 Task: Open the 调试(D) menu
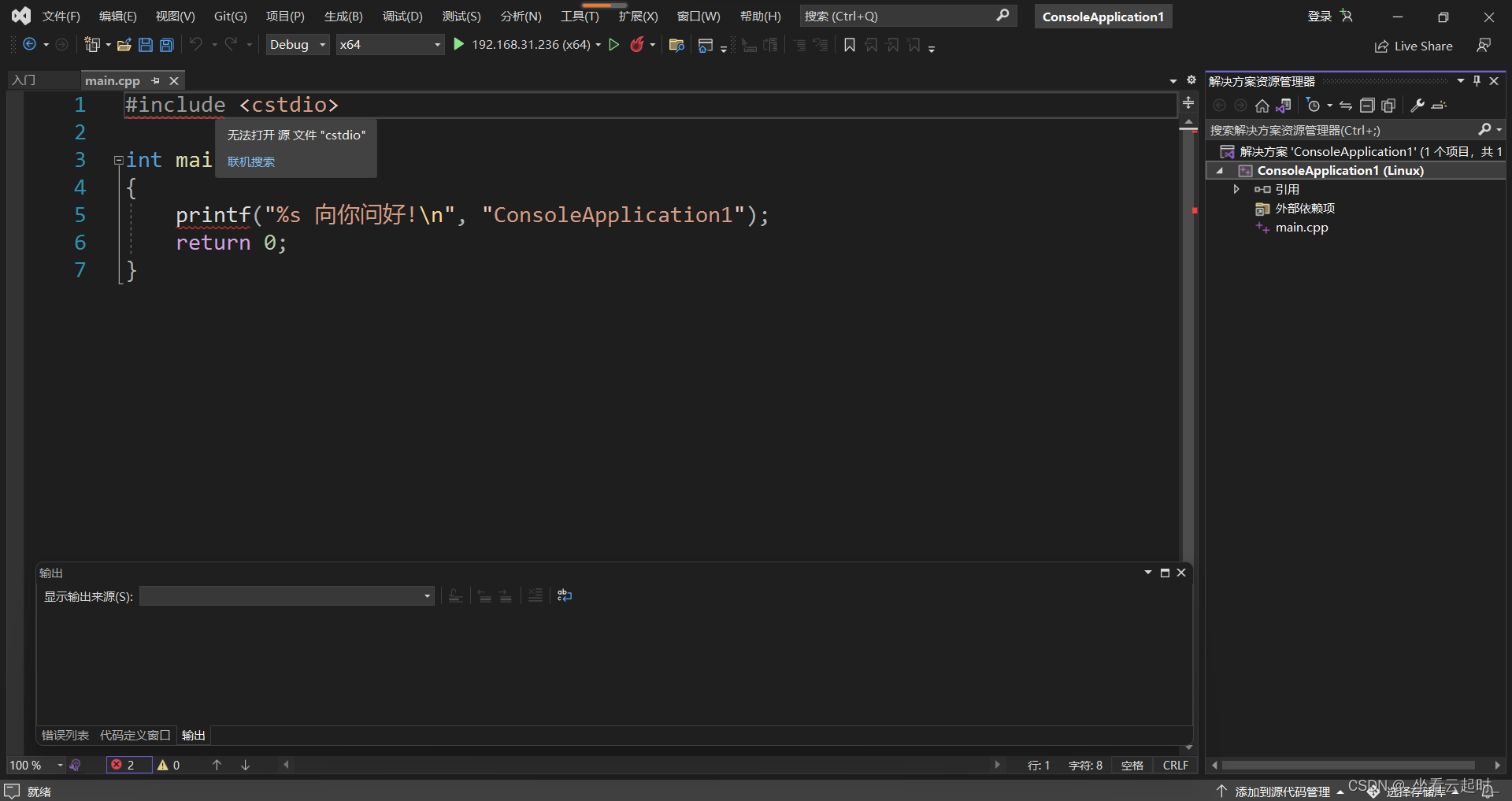pos(402,16)
